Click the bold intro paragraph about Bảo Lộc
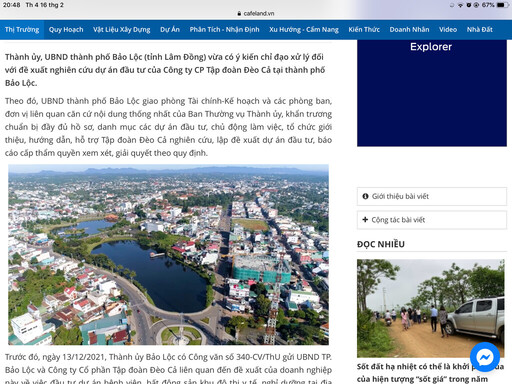 (165, 70)
